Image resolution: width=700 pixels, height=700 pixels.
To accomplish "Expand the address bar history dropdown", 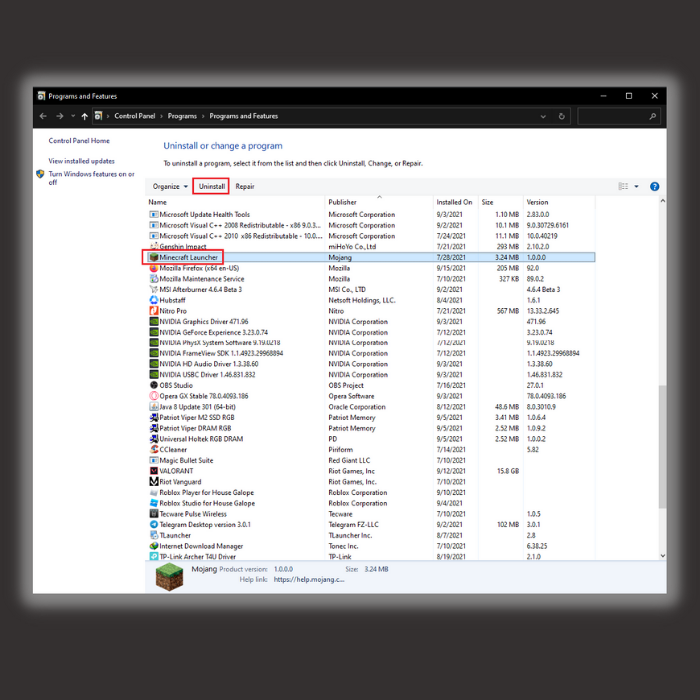I will click(x=543, y=116).
